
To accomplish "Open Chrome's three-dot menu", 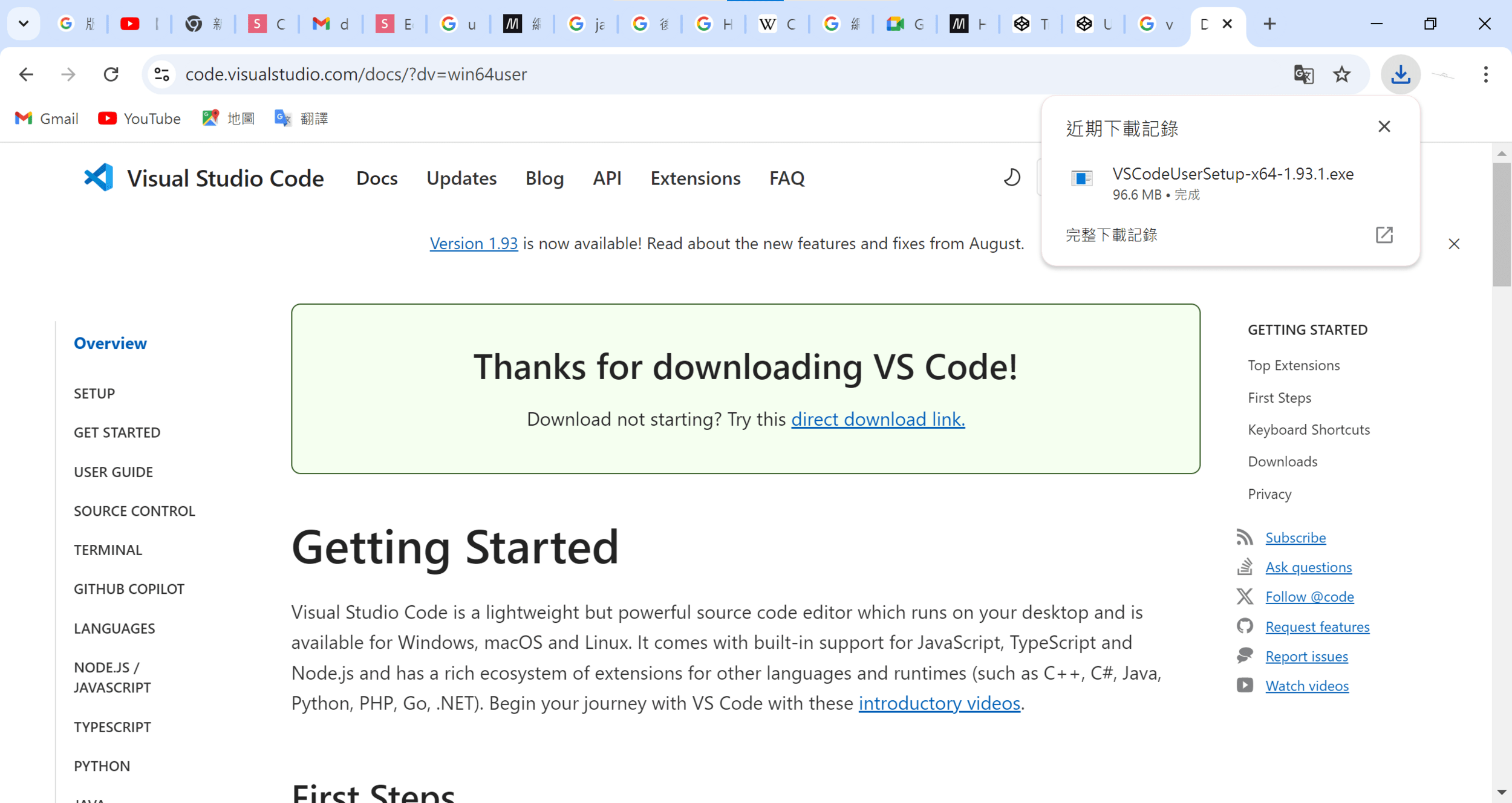I will pos(1485,74).
